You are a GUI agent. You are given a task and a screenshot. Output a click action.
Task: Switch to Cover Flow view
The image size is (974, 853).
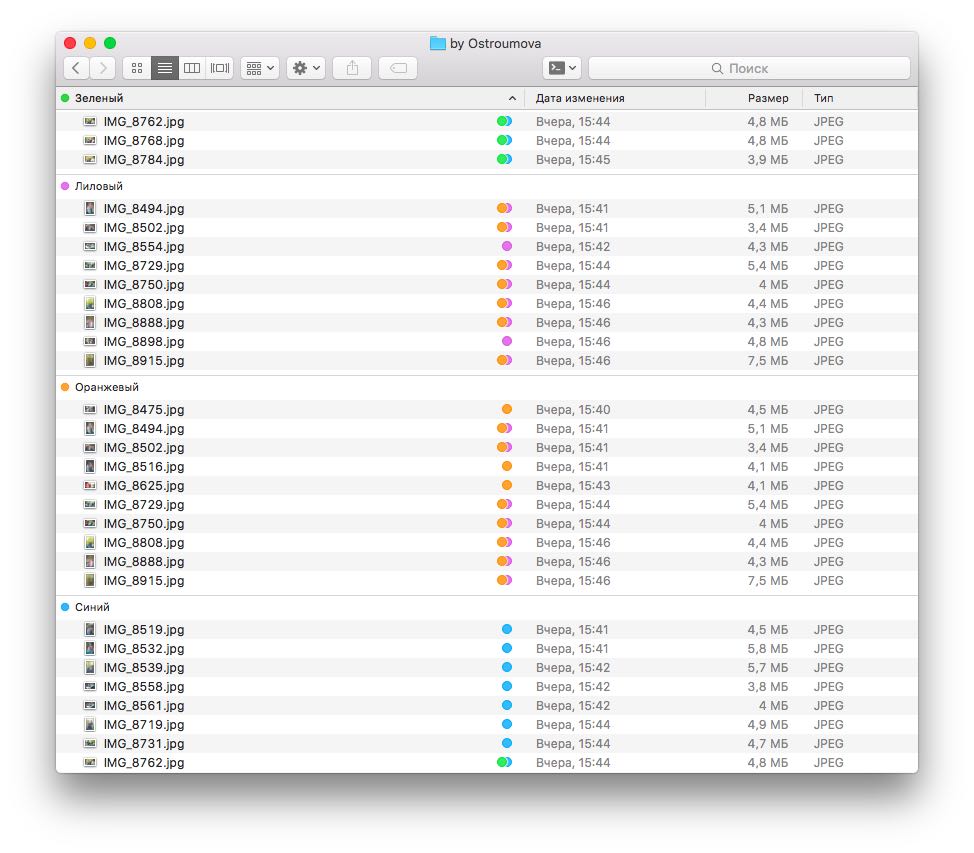pyautogui.click(x=219, y=68)
